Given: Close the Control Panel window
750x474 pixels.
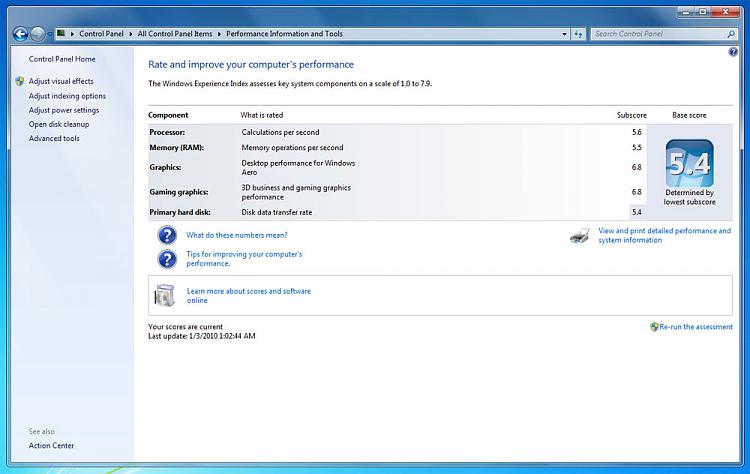Looking at the screenshot, I should point(726,12).
